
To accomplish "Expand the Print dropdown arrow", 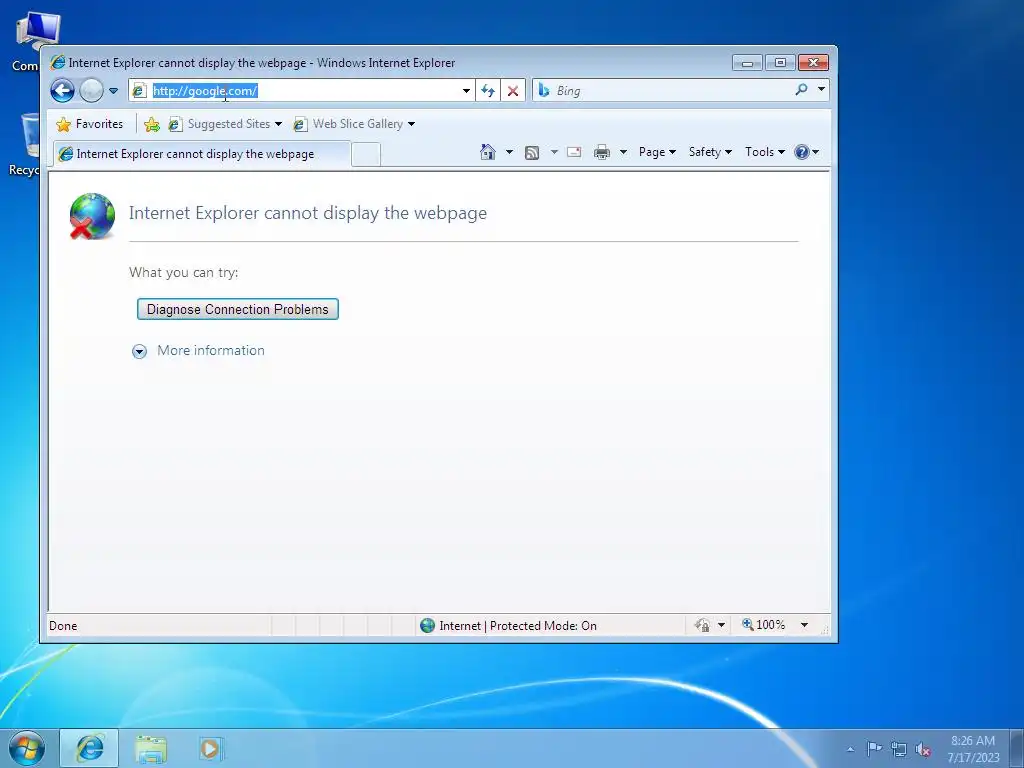I will (x=623, y=152).
